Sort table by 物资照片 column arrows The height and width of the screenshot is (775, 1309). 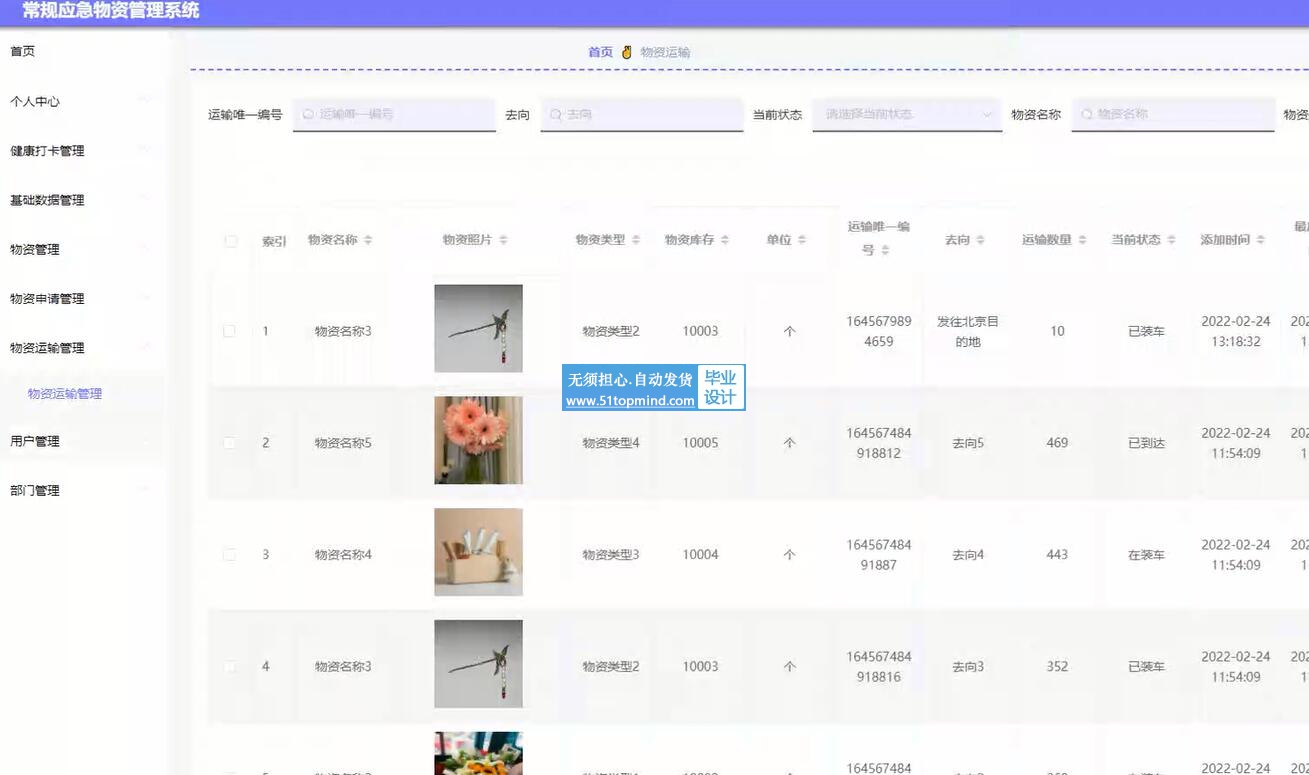pos(503,240)
